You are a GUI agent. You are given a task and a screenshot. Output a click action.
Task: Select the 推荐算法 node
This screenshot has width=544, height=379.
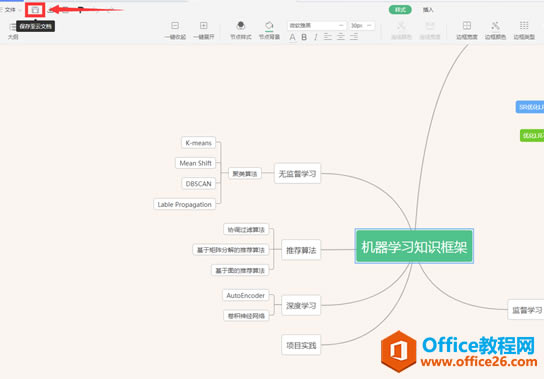(x=301, y=250)
